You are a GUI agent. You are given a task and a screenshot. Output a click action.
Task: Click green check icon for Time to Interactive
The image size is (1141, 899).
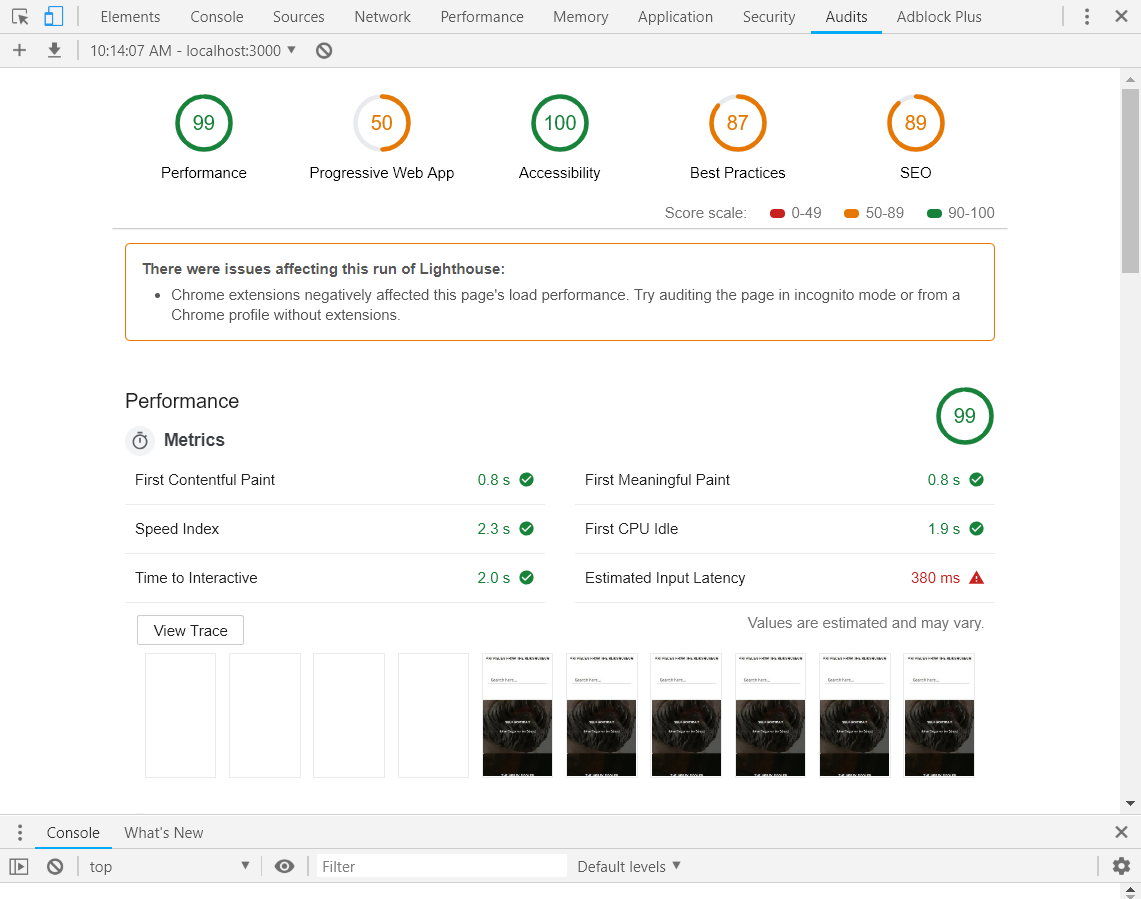527,577
